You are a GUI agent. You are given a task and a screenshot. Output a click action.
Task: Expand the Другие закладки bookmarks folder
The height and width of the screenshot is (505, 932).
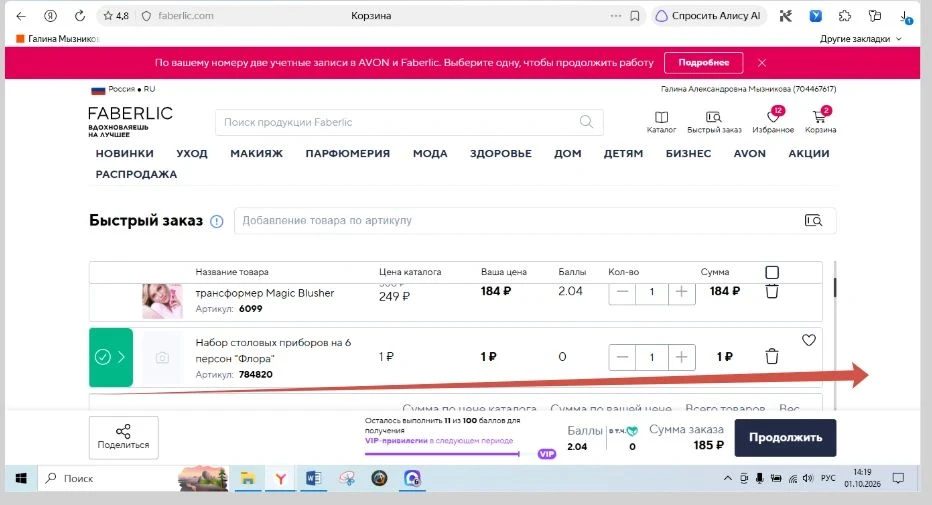pos(861,39)
